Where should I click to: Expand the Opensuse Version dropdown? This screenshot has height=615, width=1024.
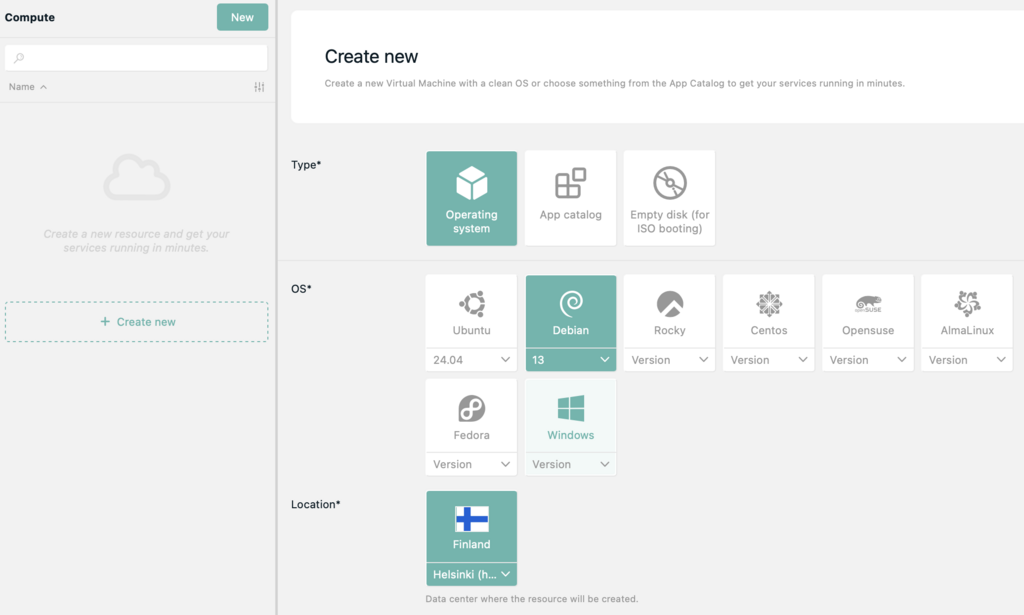tap(868, 360)
